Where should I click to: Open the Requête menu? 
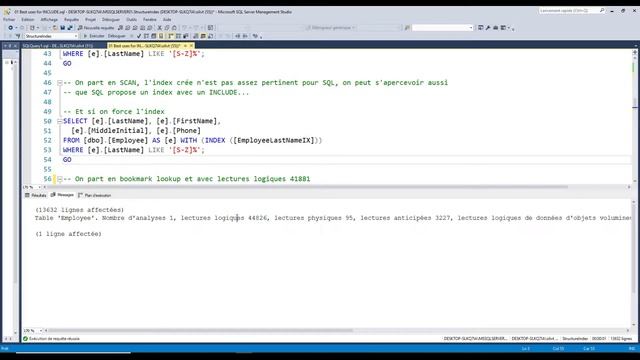pos(71,19)
